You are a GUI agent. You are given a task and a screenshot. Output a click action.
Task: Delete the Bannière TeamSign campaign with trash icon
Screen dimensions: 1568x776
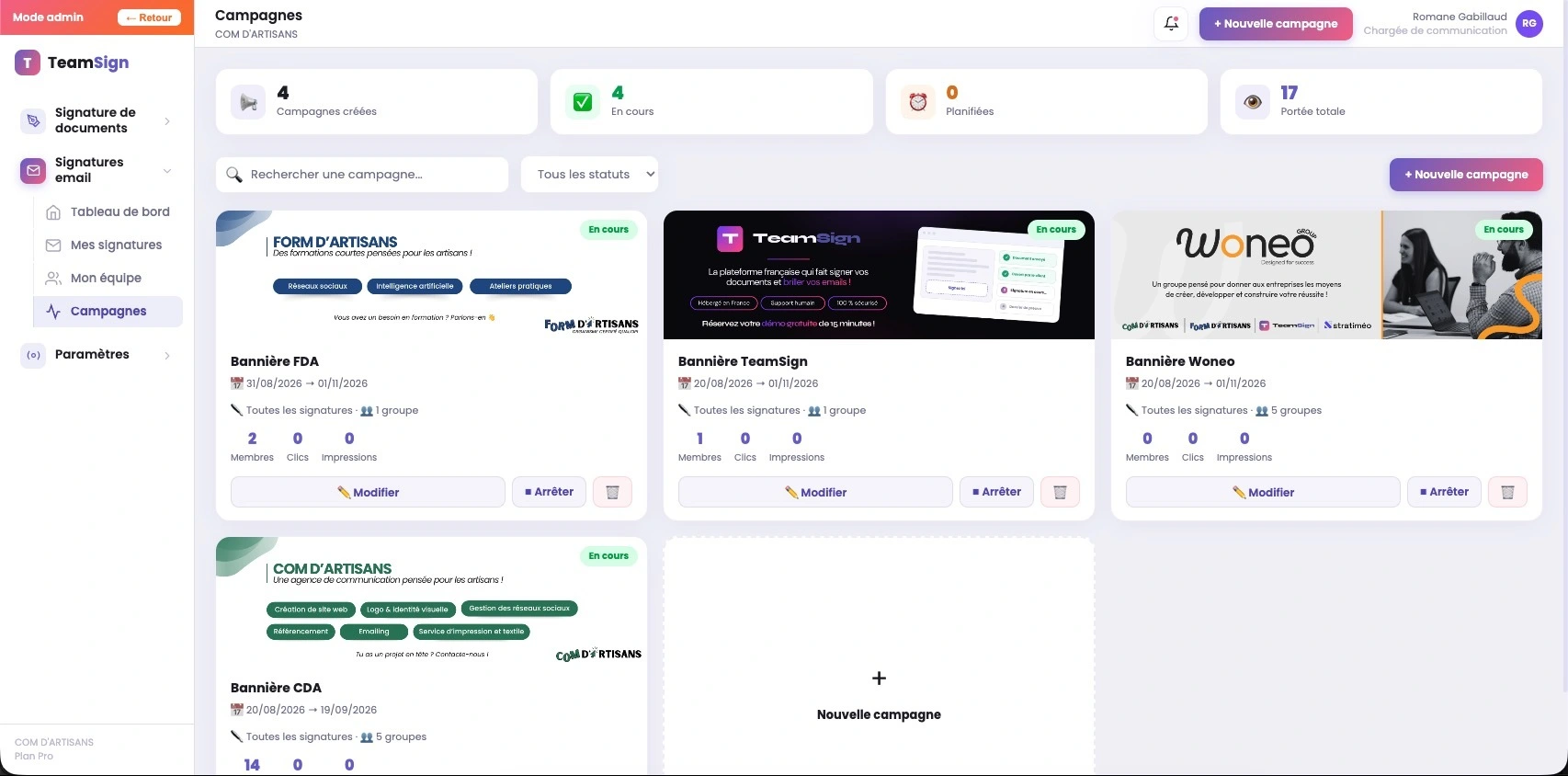[1060, 492]
